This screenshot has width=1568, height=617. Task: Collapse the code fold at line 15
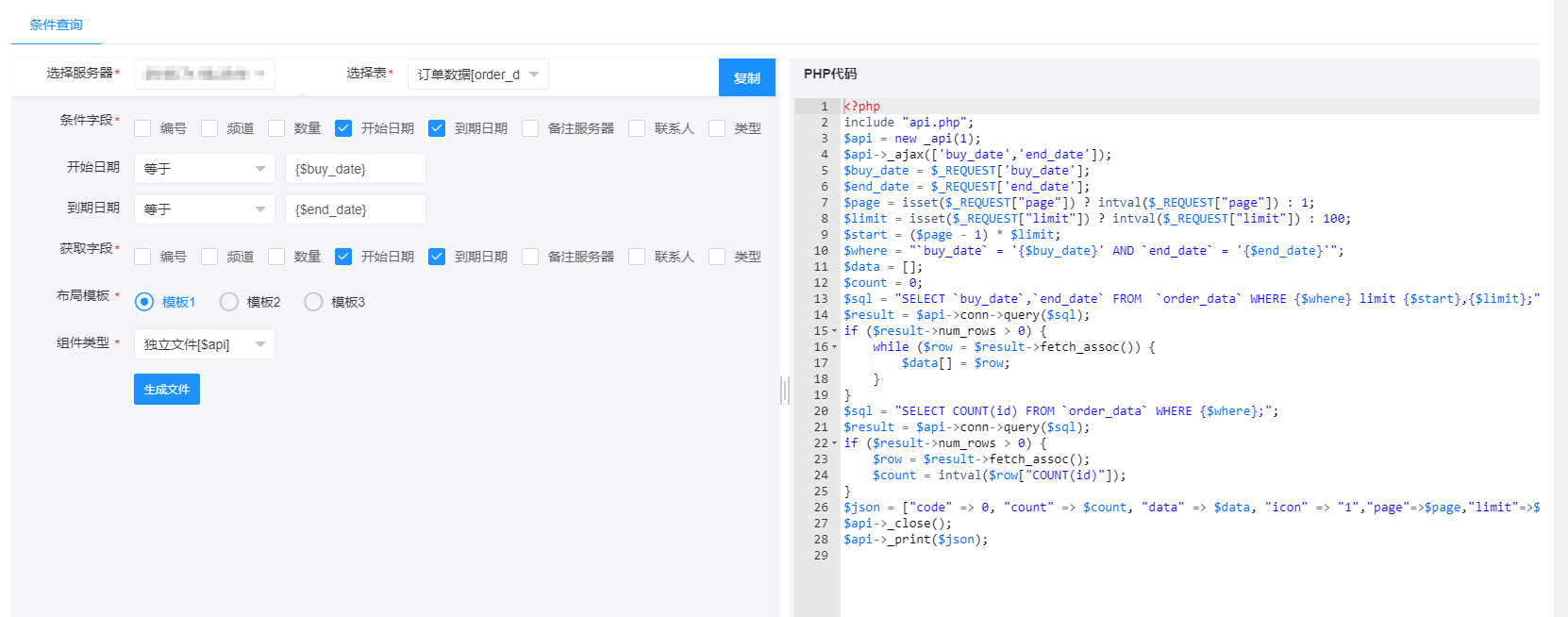[x=835, y=331]
